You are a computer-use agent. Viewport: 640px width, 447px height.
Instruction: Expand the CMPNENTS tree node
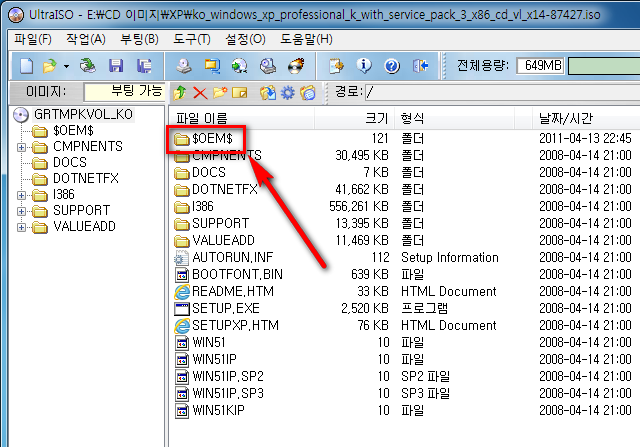point(21,147)
